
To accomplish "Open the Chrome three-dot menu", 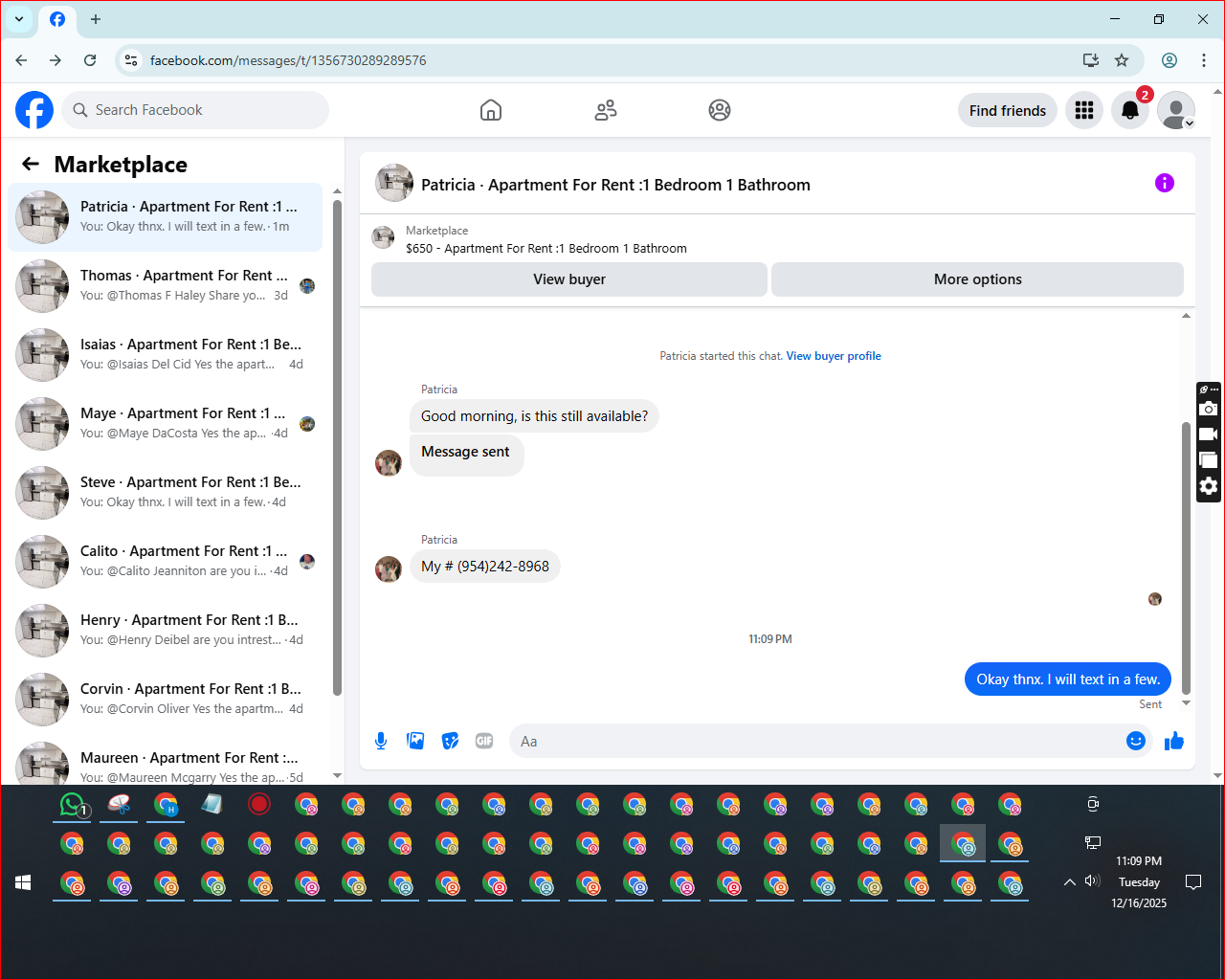I will point(1204,60).
